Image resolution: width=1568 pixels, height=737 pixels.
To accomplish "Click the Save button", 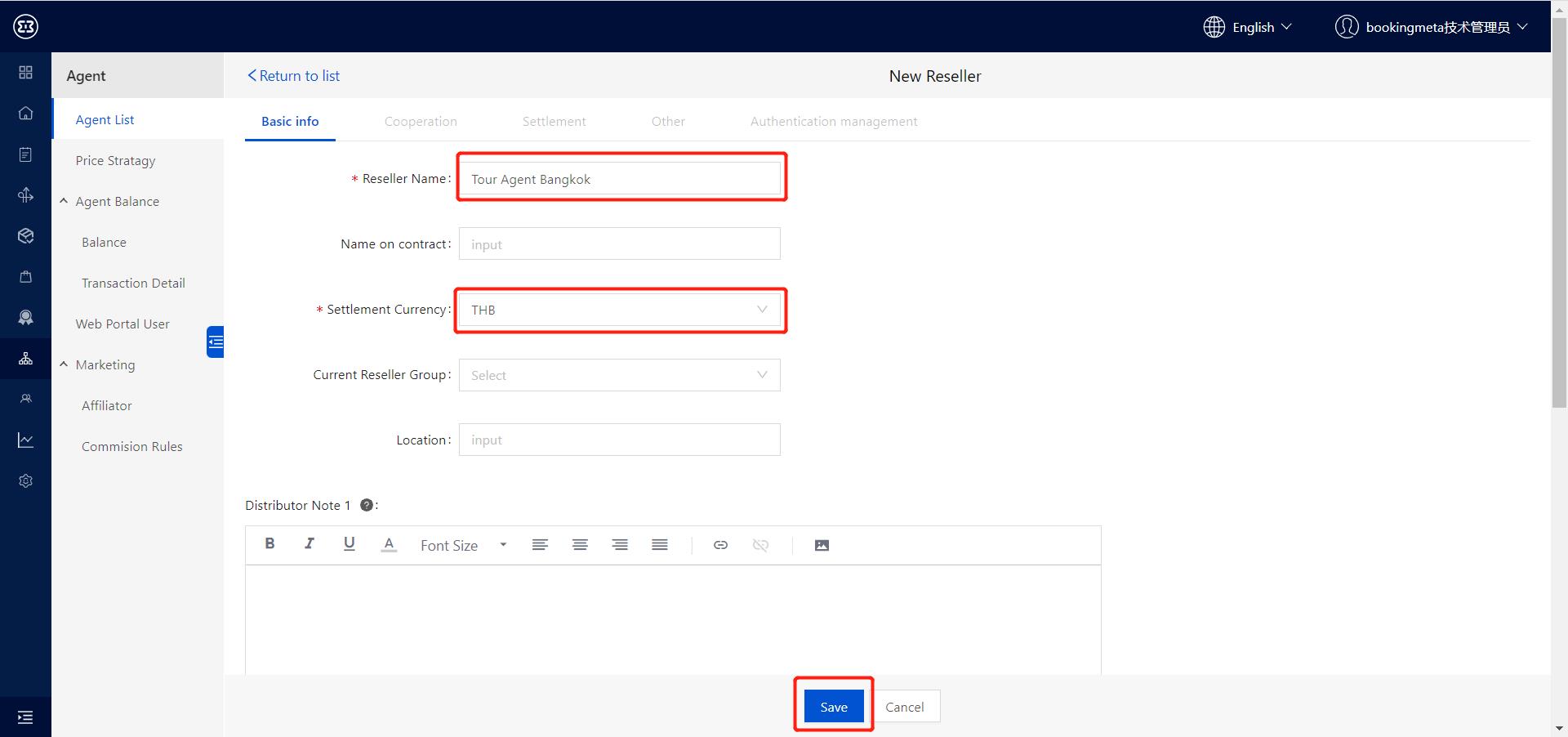I will [833, 707].
